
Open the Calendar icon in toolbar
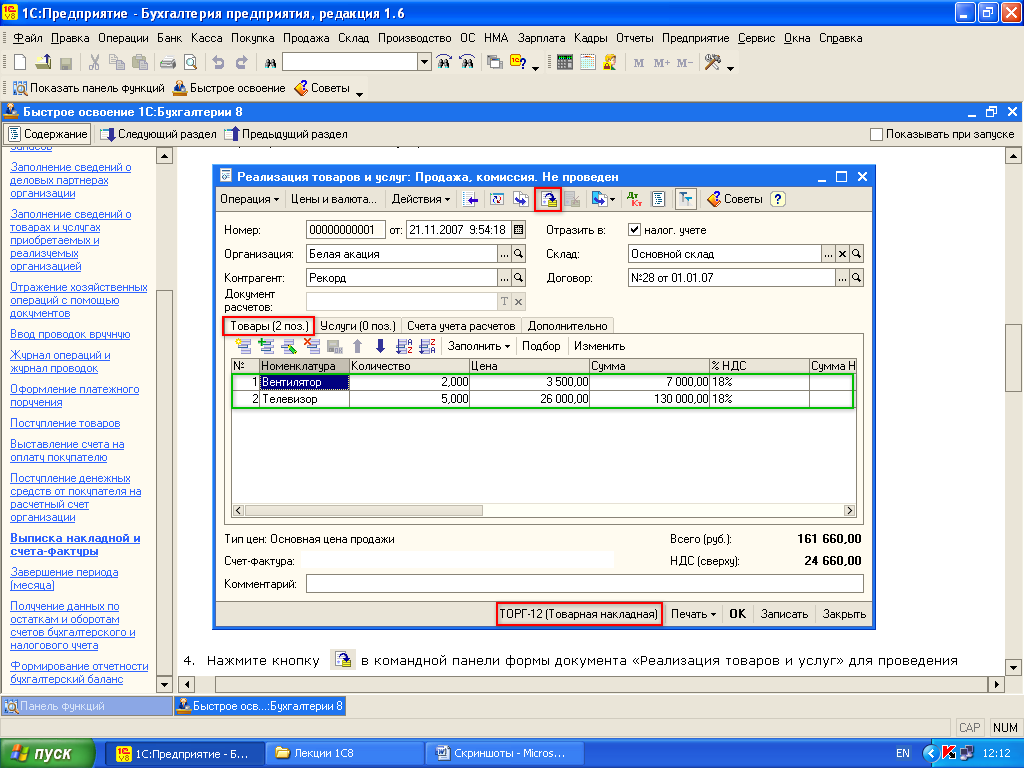tap(588, 62)
